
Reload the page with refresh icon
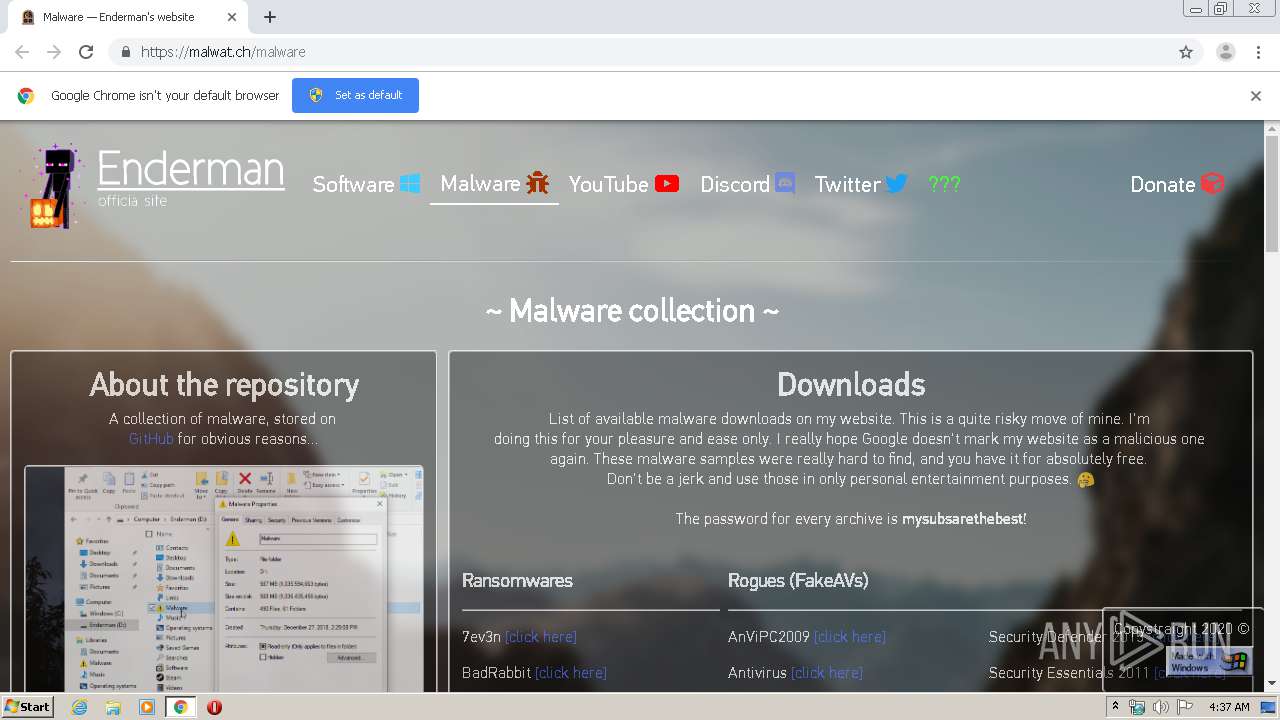(x=86, y=52)
